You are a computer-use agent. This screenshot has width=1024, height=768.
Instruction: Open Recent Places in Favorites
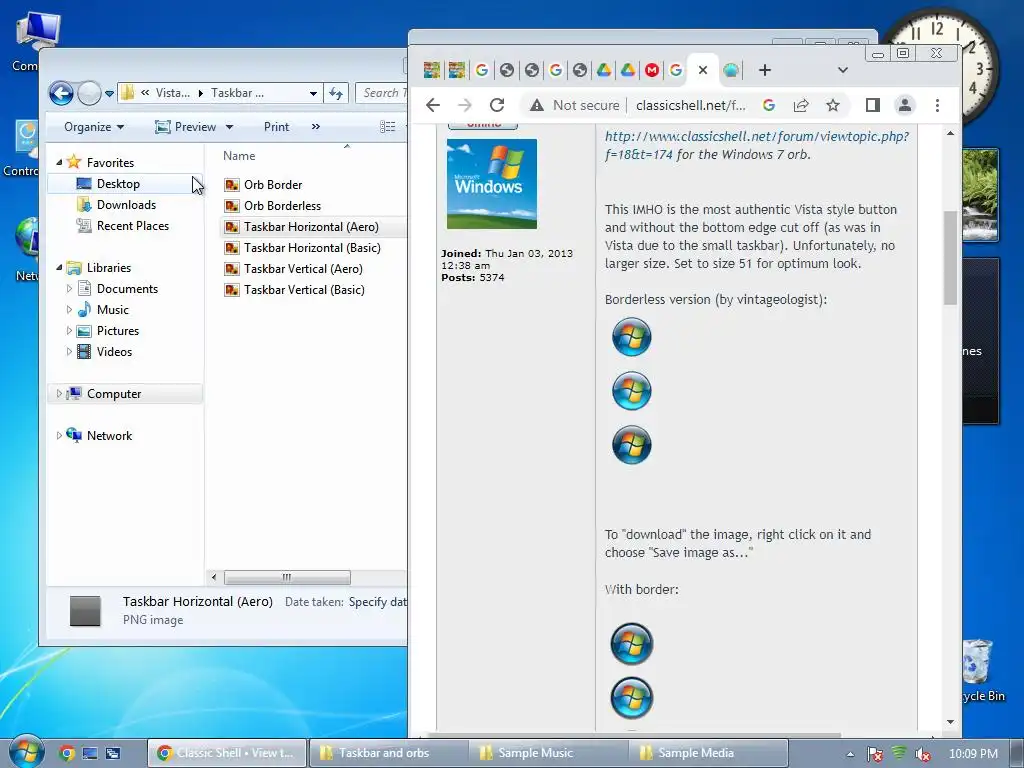point(133,225)
